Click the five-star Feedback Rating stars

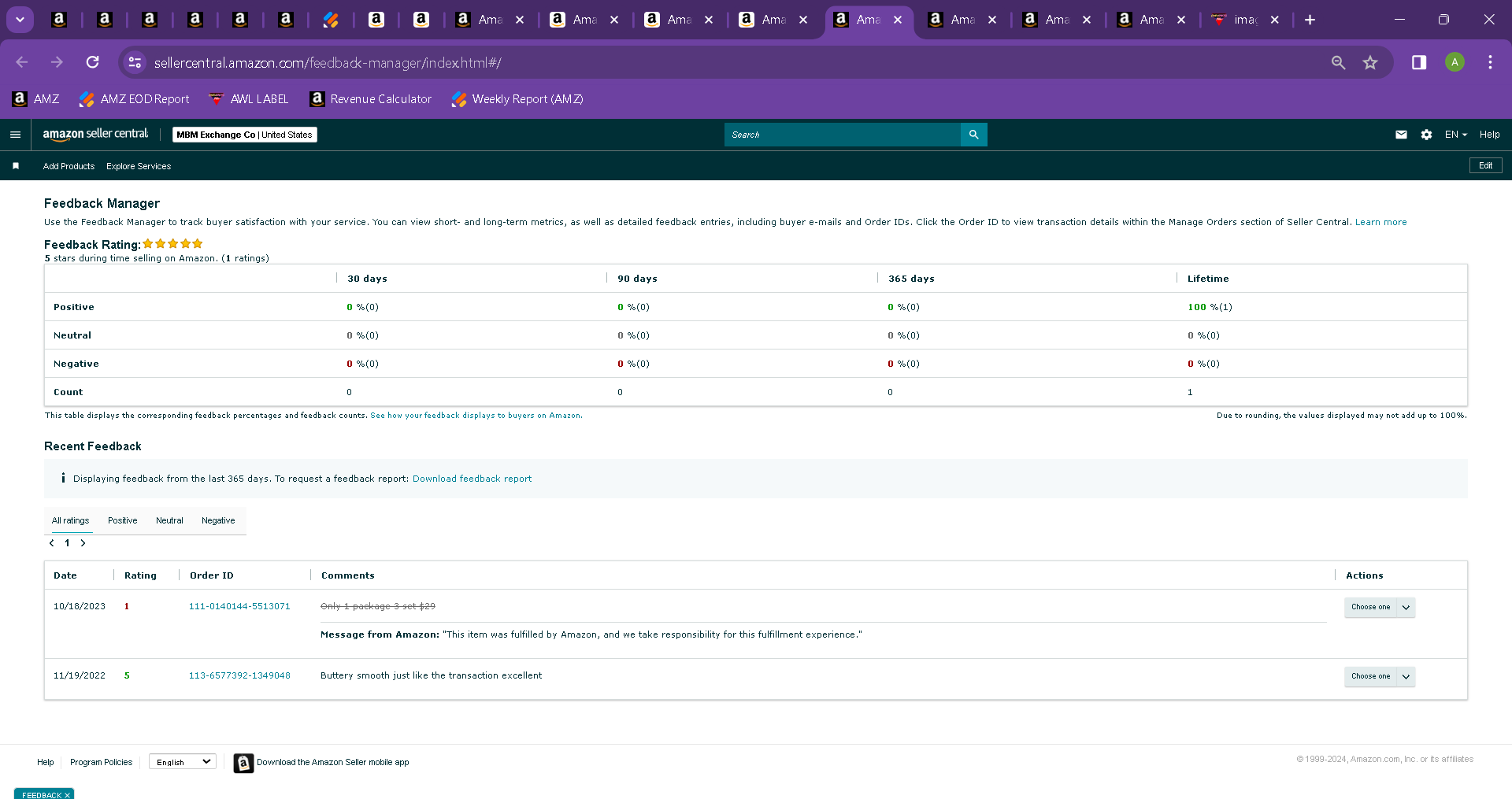(172, 244)
